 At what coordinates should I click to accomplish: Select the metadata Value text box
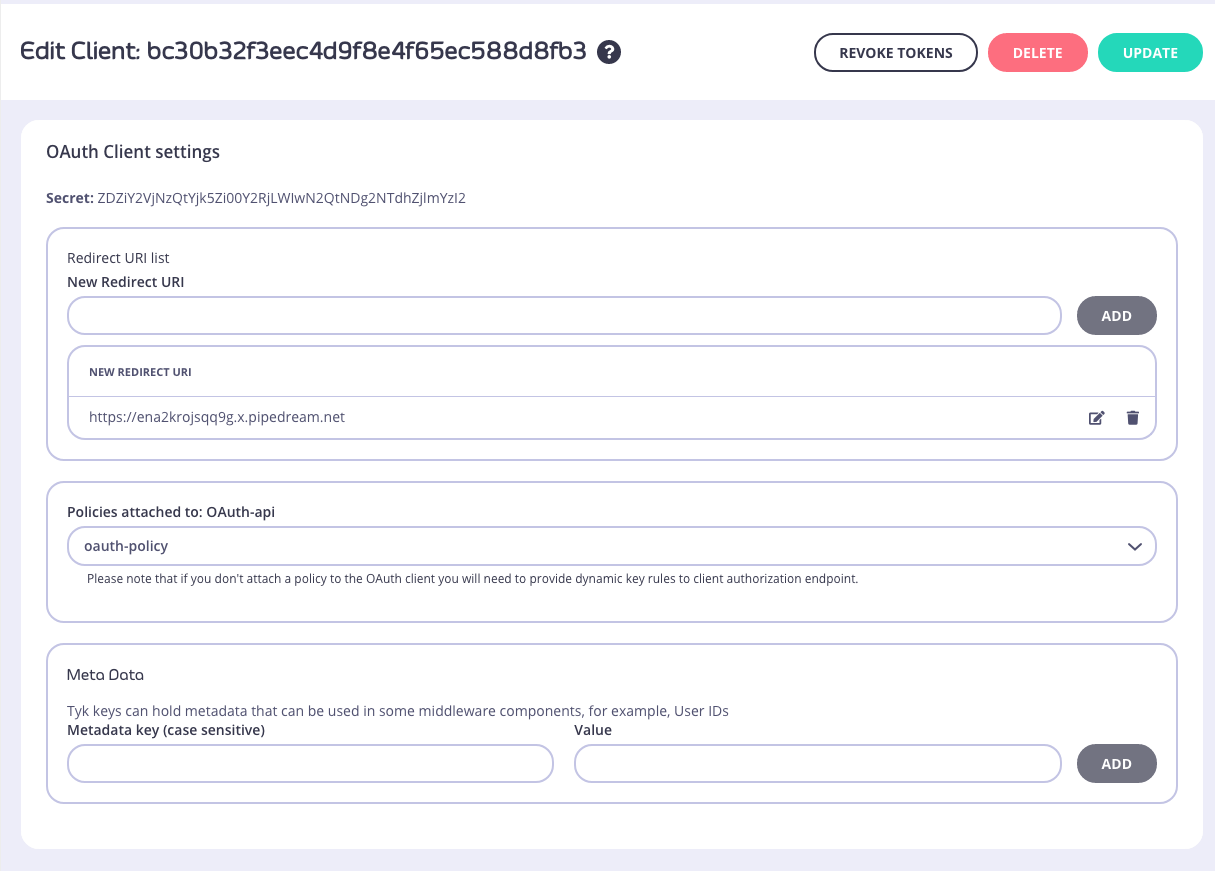click(x=816, y=764)
